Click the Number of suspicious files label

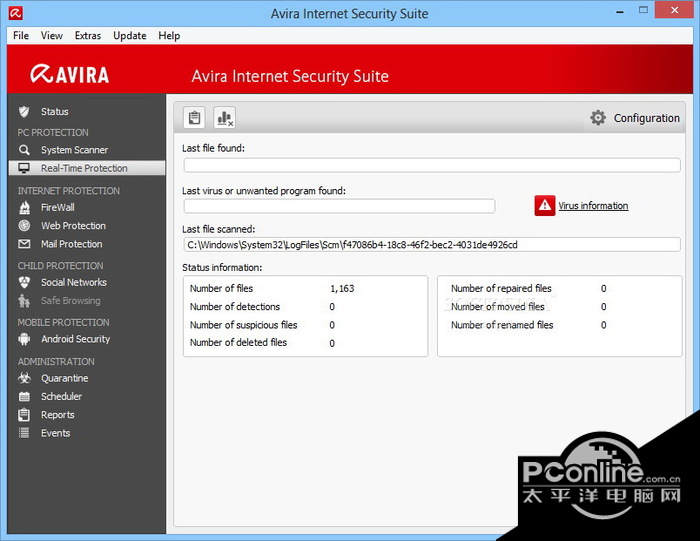tap(244, 325)
